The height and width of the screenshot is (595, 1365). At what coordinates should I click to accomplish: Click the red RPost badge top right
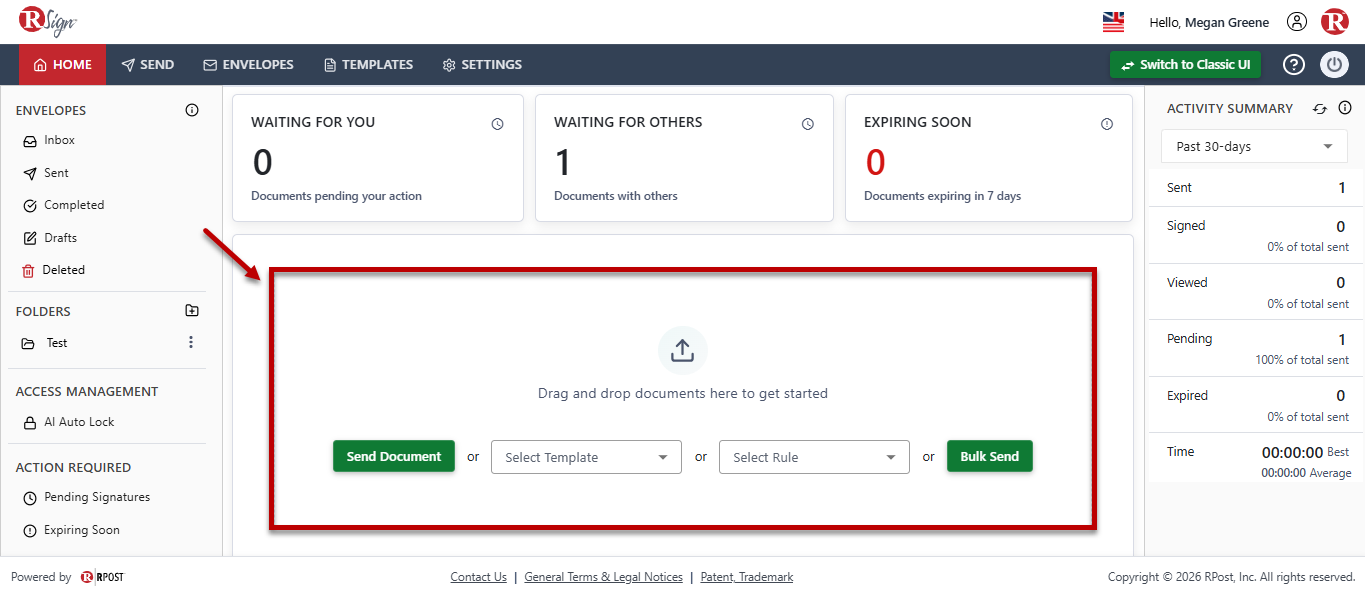(x=1335, y=22)
